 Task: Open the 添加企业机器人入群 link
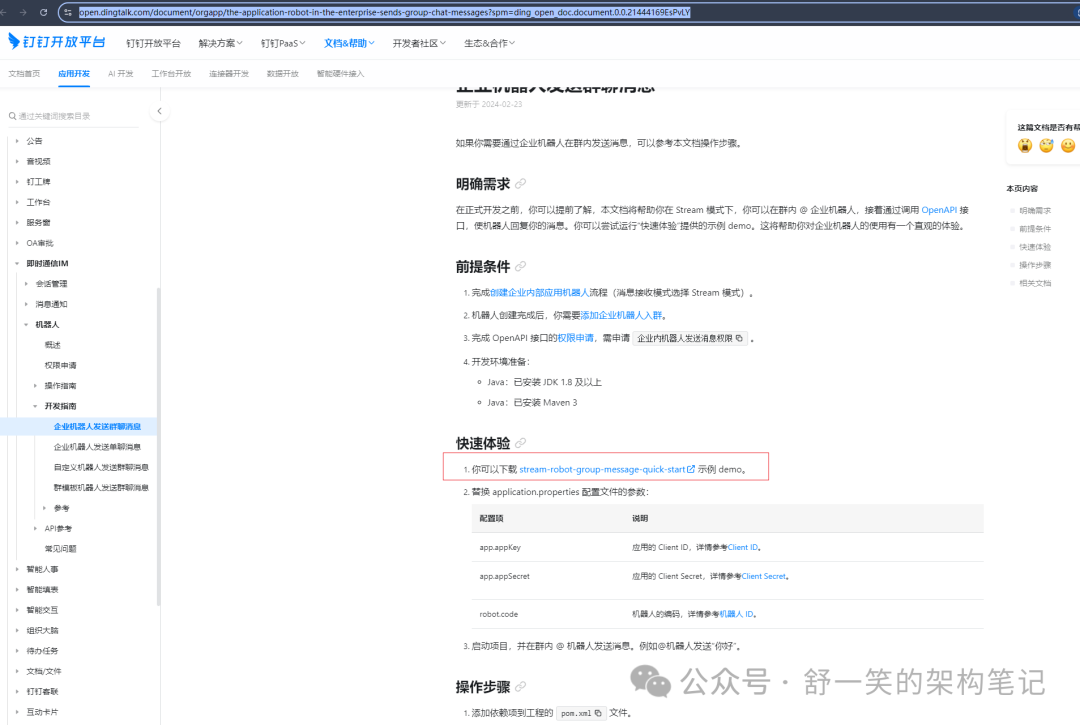(x=621, y=315)
